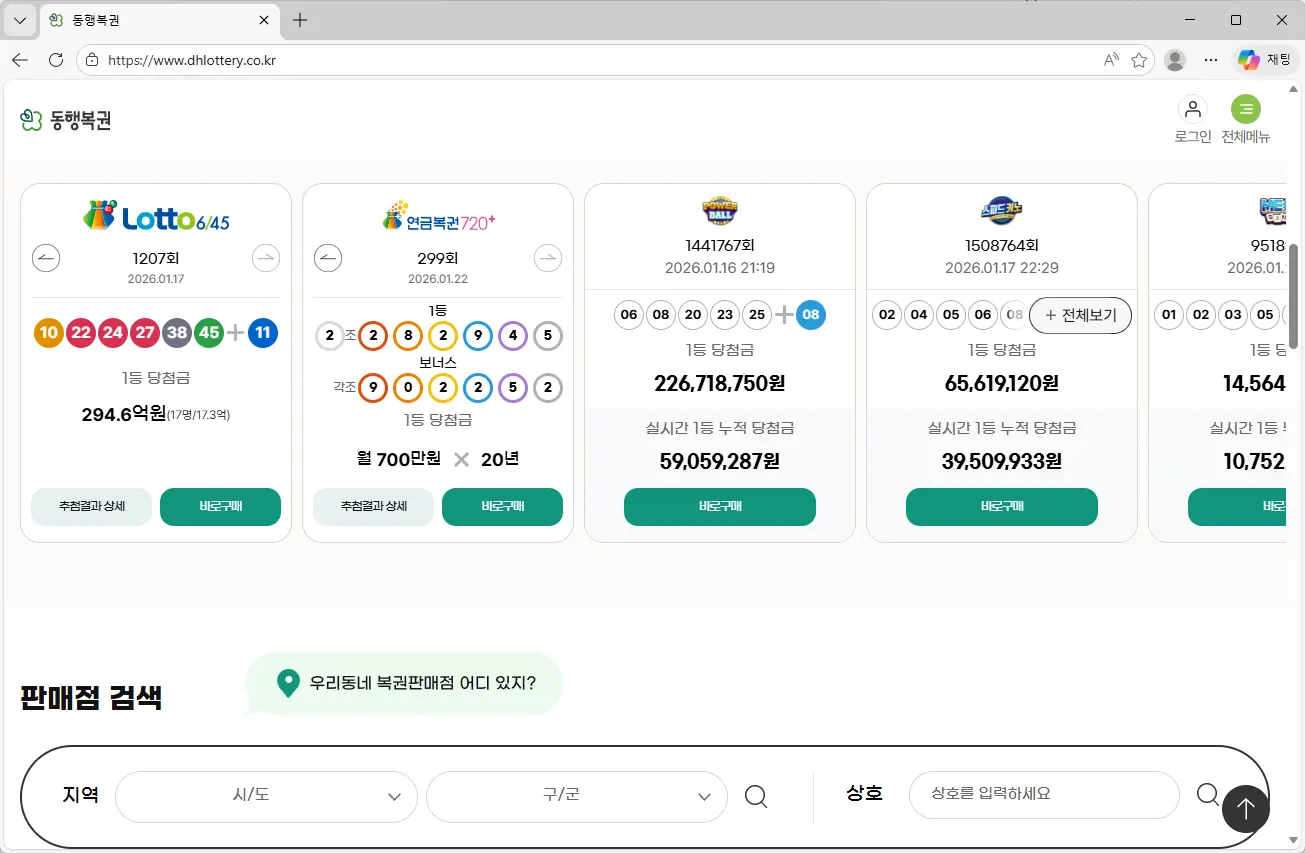Open the 구/군 district dropdown
1305x853 pixels.
(576, 796)
